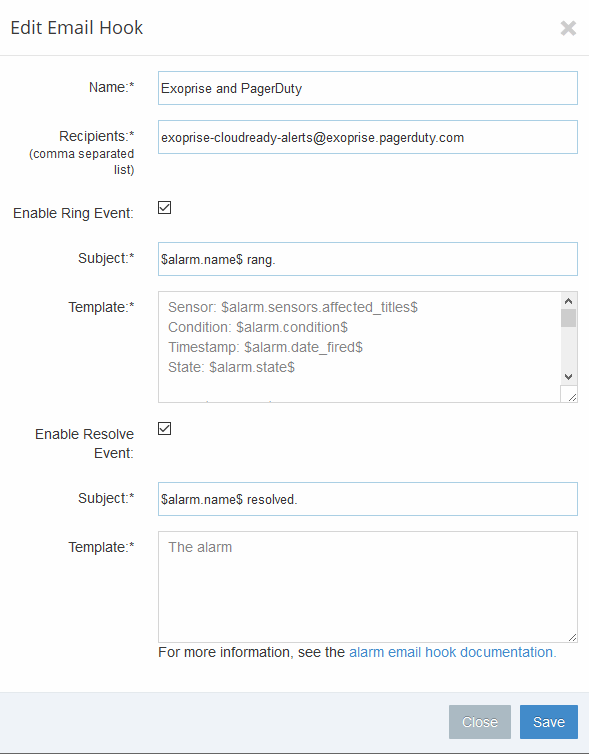This screenshot has width=589, height=754.
Task: Click the Enable Ring Event label
Action: point(73,213)
